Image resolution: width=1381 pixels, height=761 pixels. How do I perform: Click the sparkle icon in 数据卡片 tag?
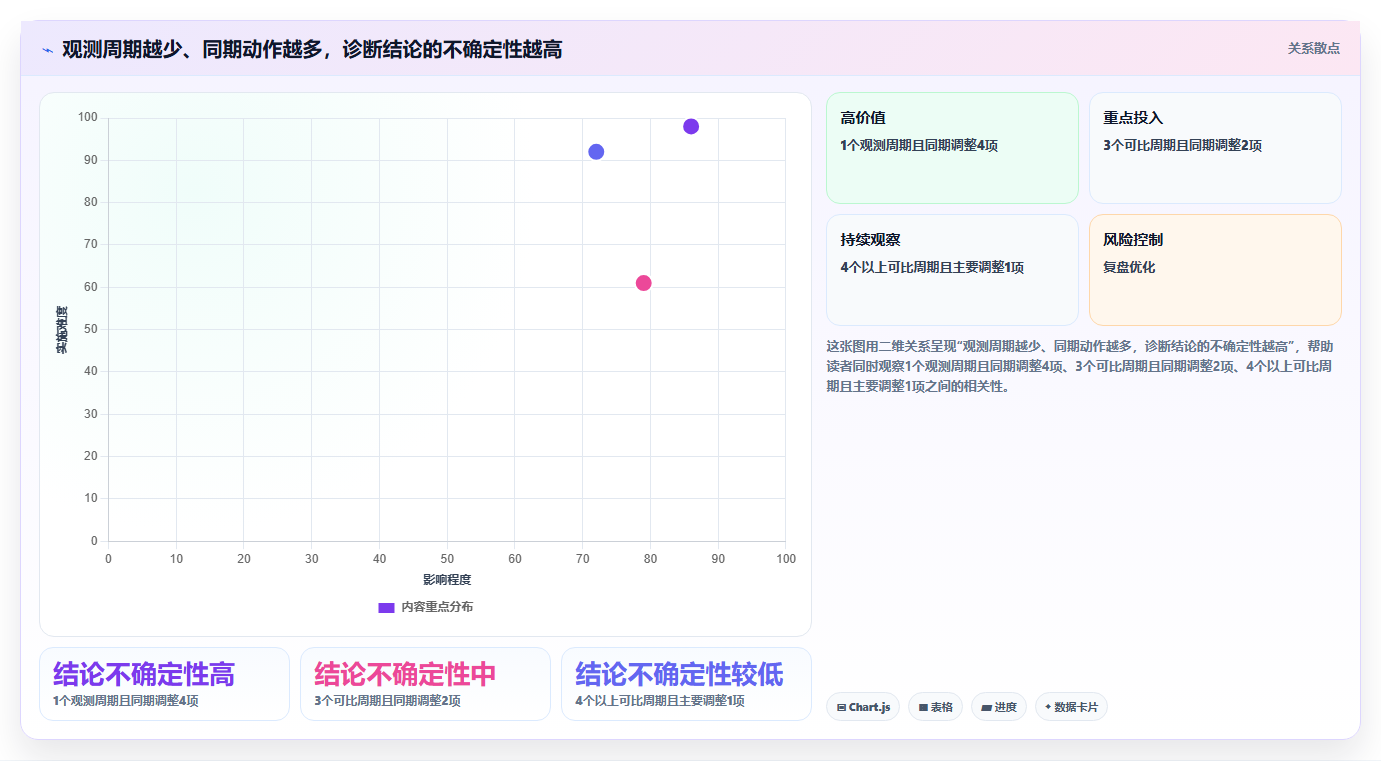[x=1048, y=707]
